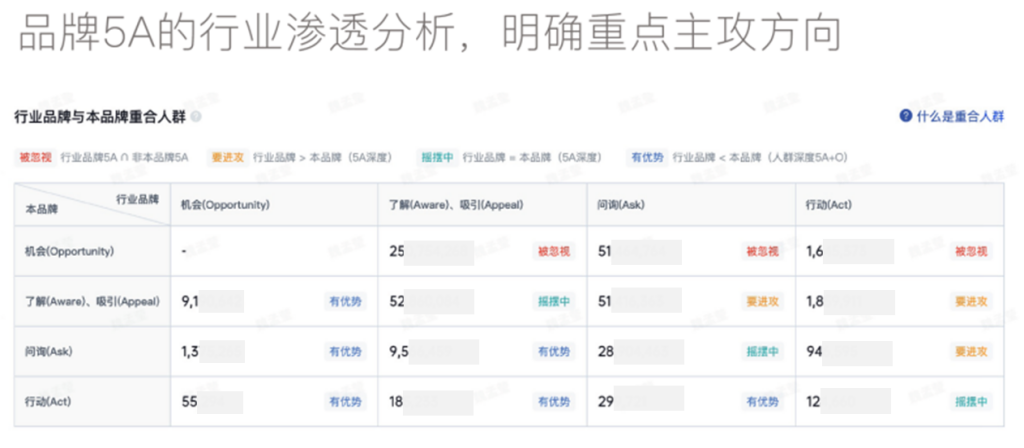Select the 行动(Act) column header
The image size is (1024, 448).
coord(829,205)
